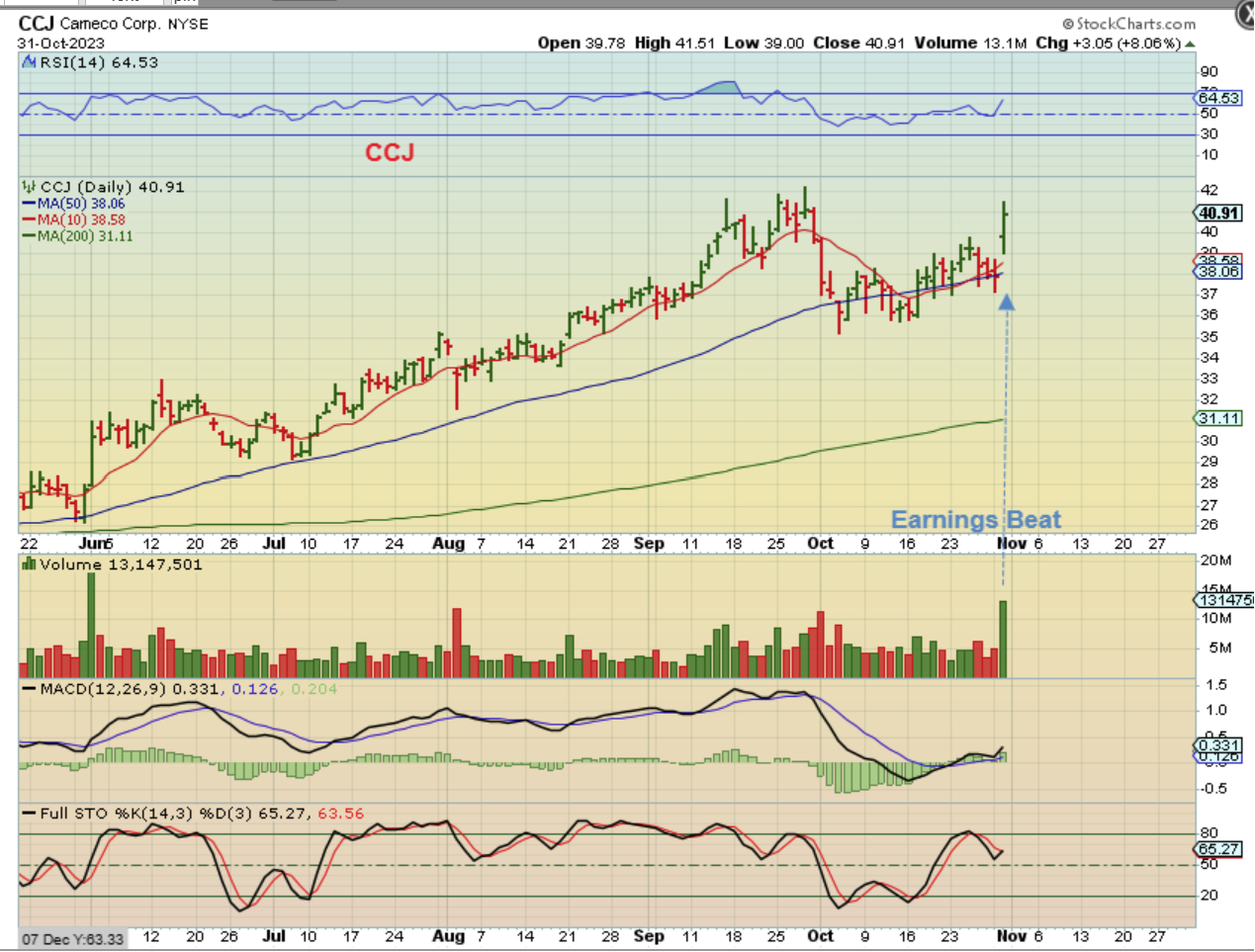Click the boxed 64.53 RSI axis marker
Image resolution: width=1255 pixels, height=952 pixels.
[x=1218, y=97]
